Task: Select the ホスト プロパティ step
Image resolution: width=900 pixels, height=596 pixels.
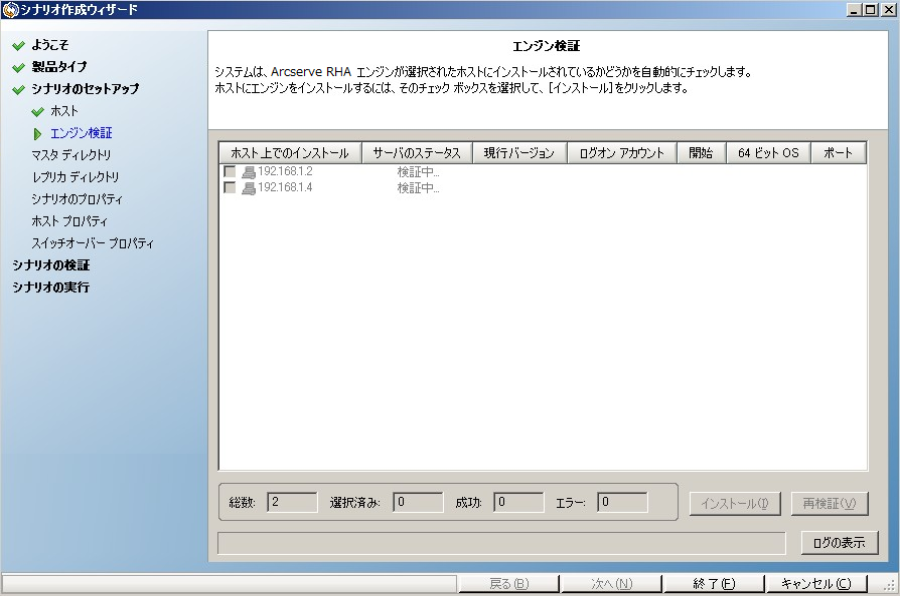Action: pos(69,221)
